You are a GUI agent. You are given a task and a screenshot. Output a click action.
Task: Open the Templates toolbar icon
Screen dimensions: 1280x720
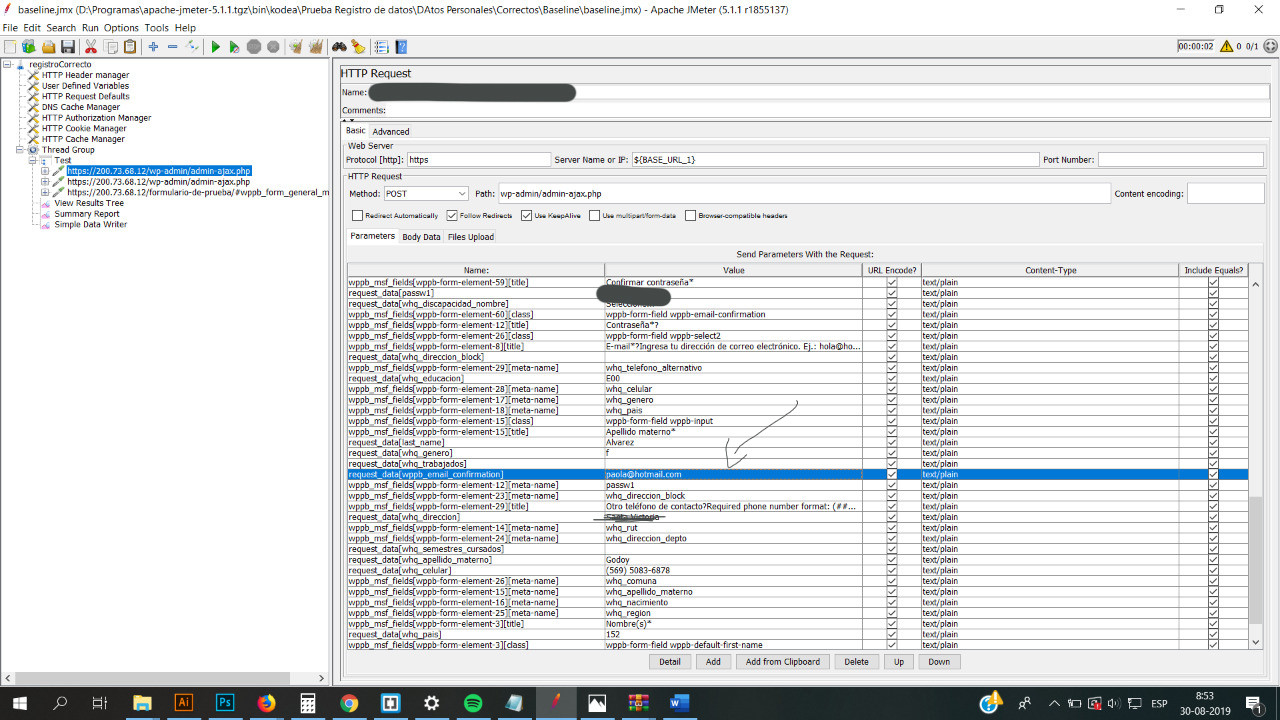[x=29, y=47]
